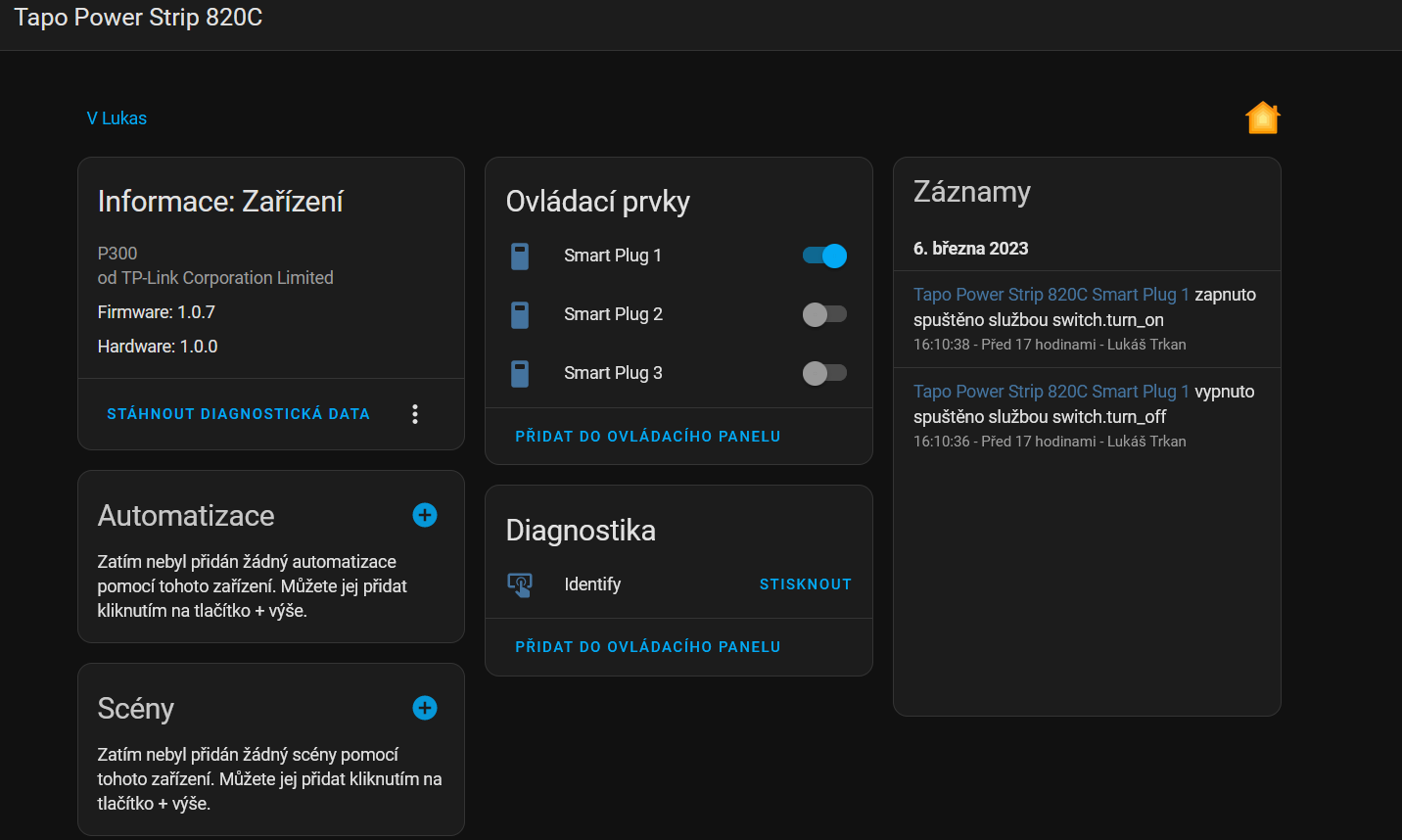The height and width of the screenshot is (840, 1402).
Task: Click the Identify button icon
Action: click(520, 584)
